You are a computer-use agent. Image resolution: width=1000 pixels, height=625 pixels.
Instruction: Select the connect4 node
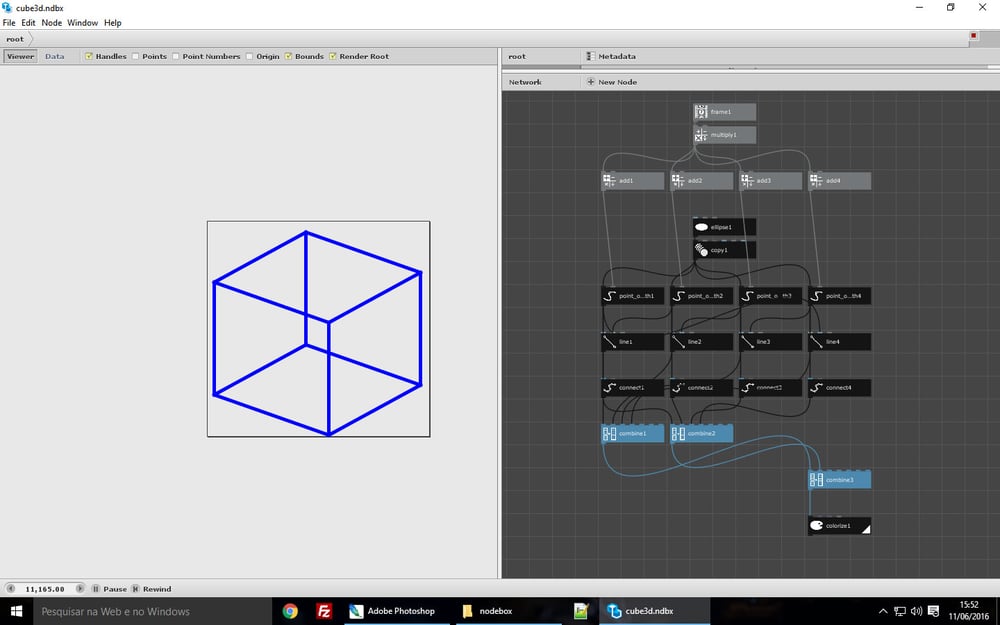[839, 388]
